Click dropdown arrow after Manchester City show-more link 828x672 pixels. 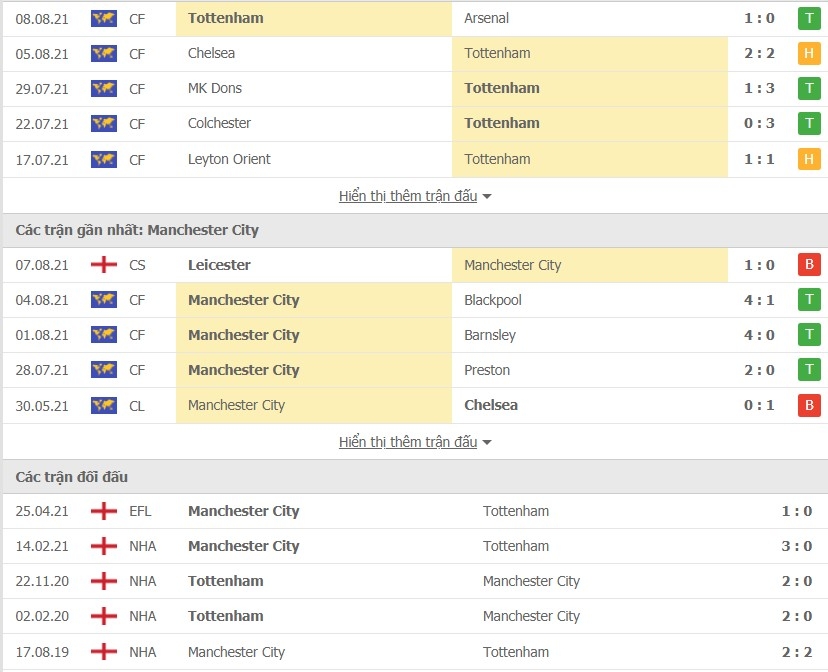click(487, 442)
